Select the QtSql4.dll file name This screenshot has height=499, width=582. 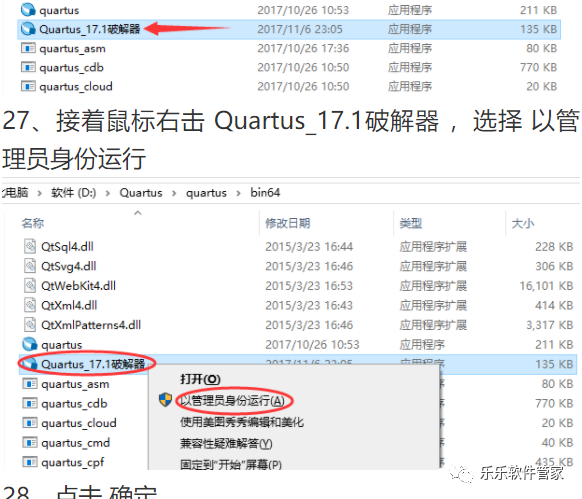pos(67,247)
